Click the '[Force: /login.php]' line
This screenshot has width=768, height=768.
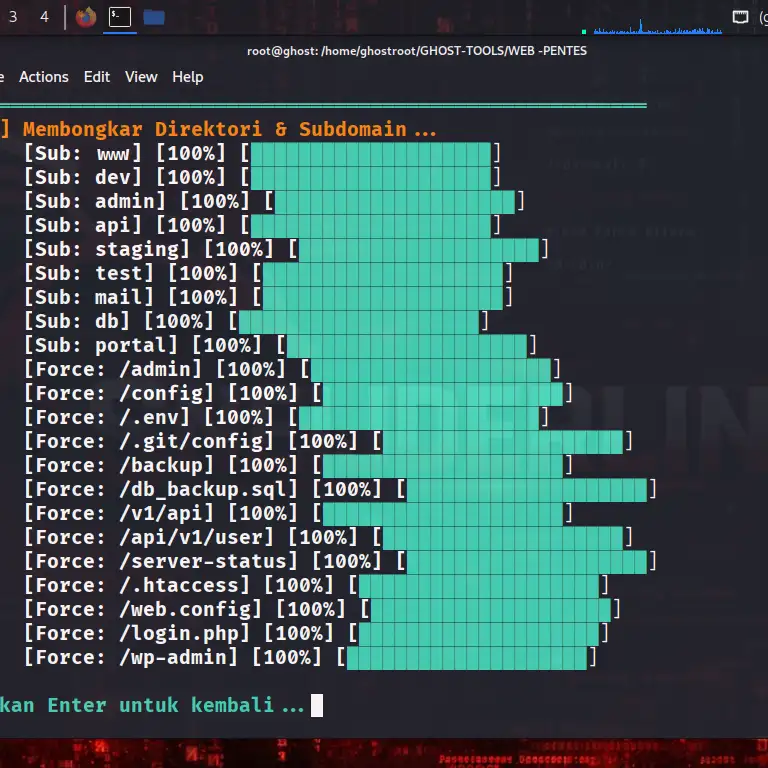[316, 633]
